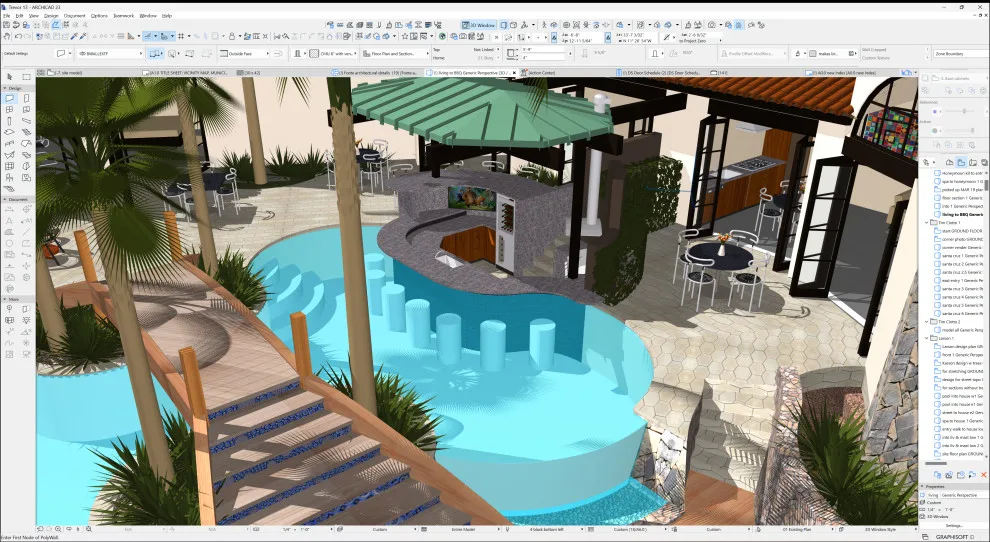This screenshot has width=990, height=542.
Task: Open the Teamwork menu
Action: [123, 15]
